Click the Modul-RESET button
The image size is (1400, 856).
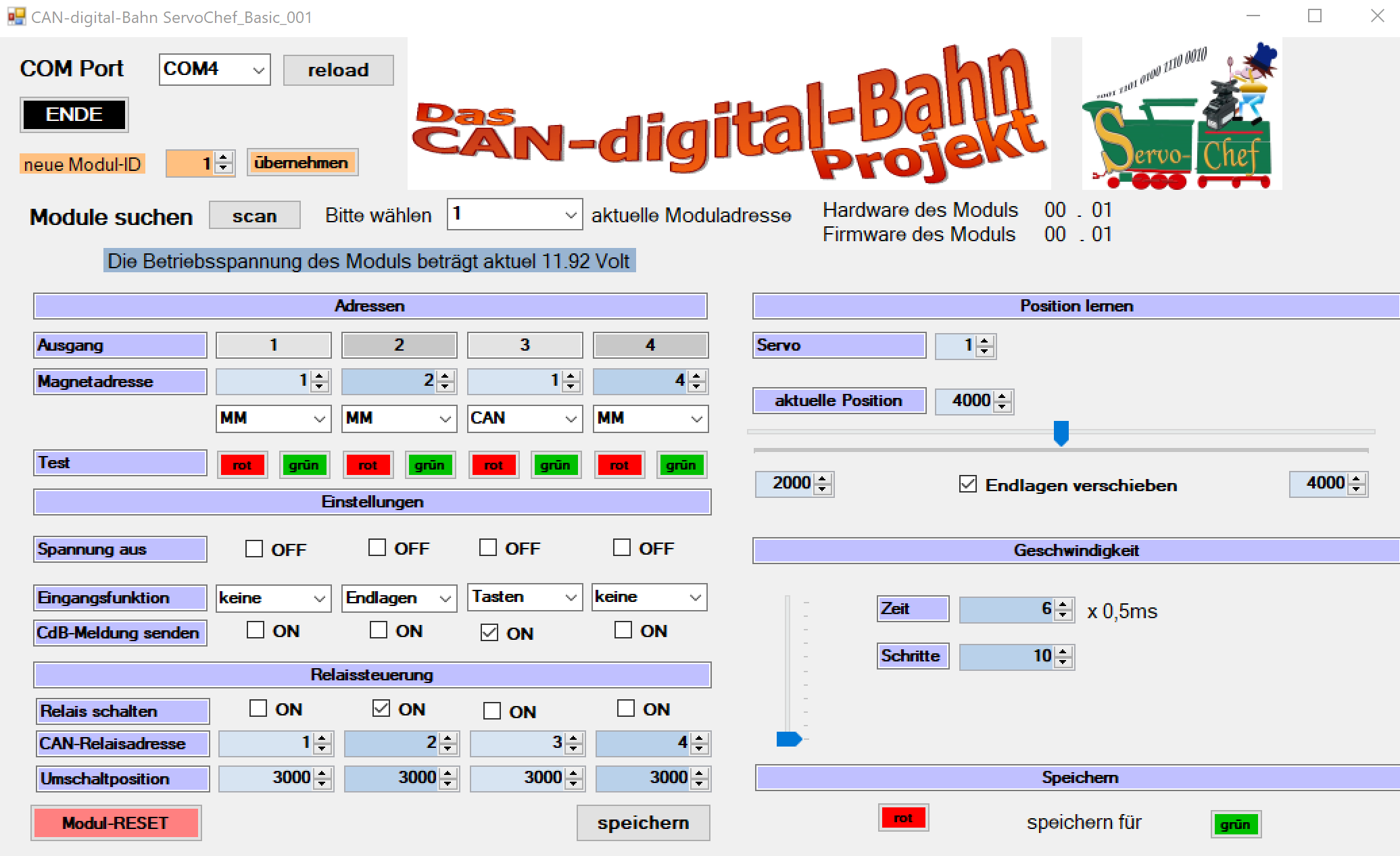[x=116, y=823]
